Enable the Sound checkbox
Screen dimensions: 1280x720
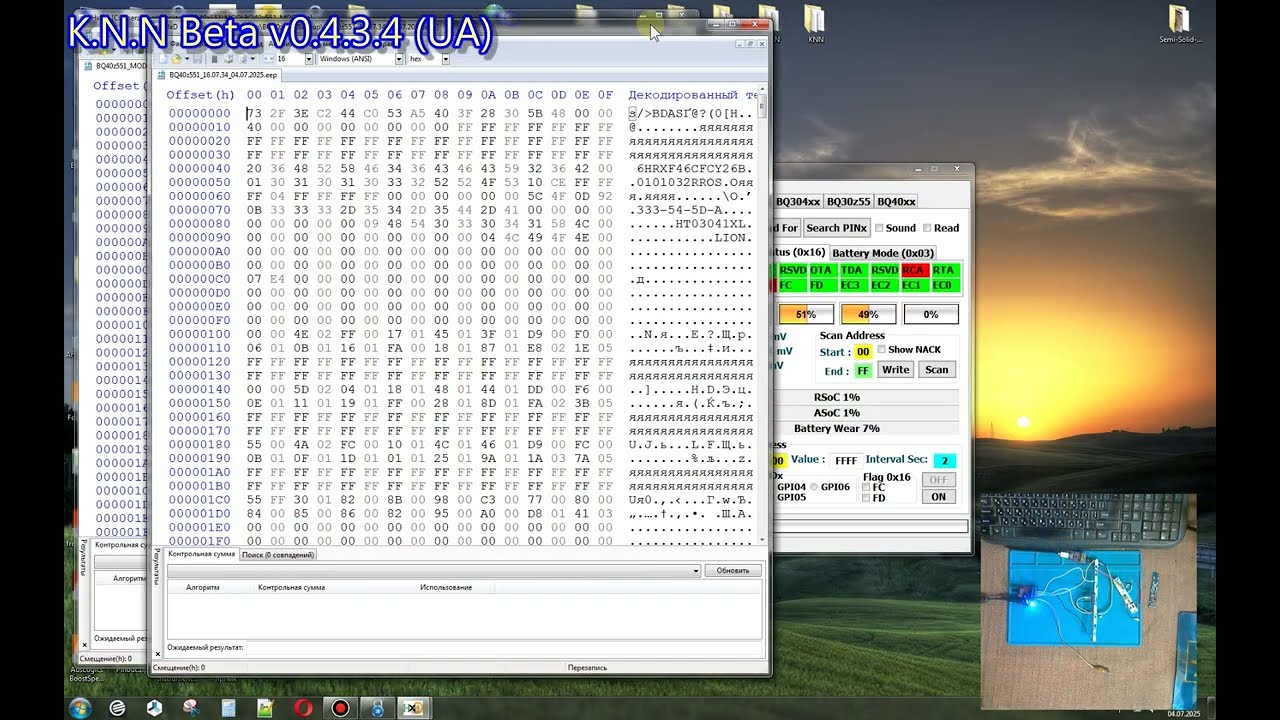879,228
